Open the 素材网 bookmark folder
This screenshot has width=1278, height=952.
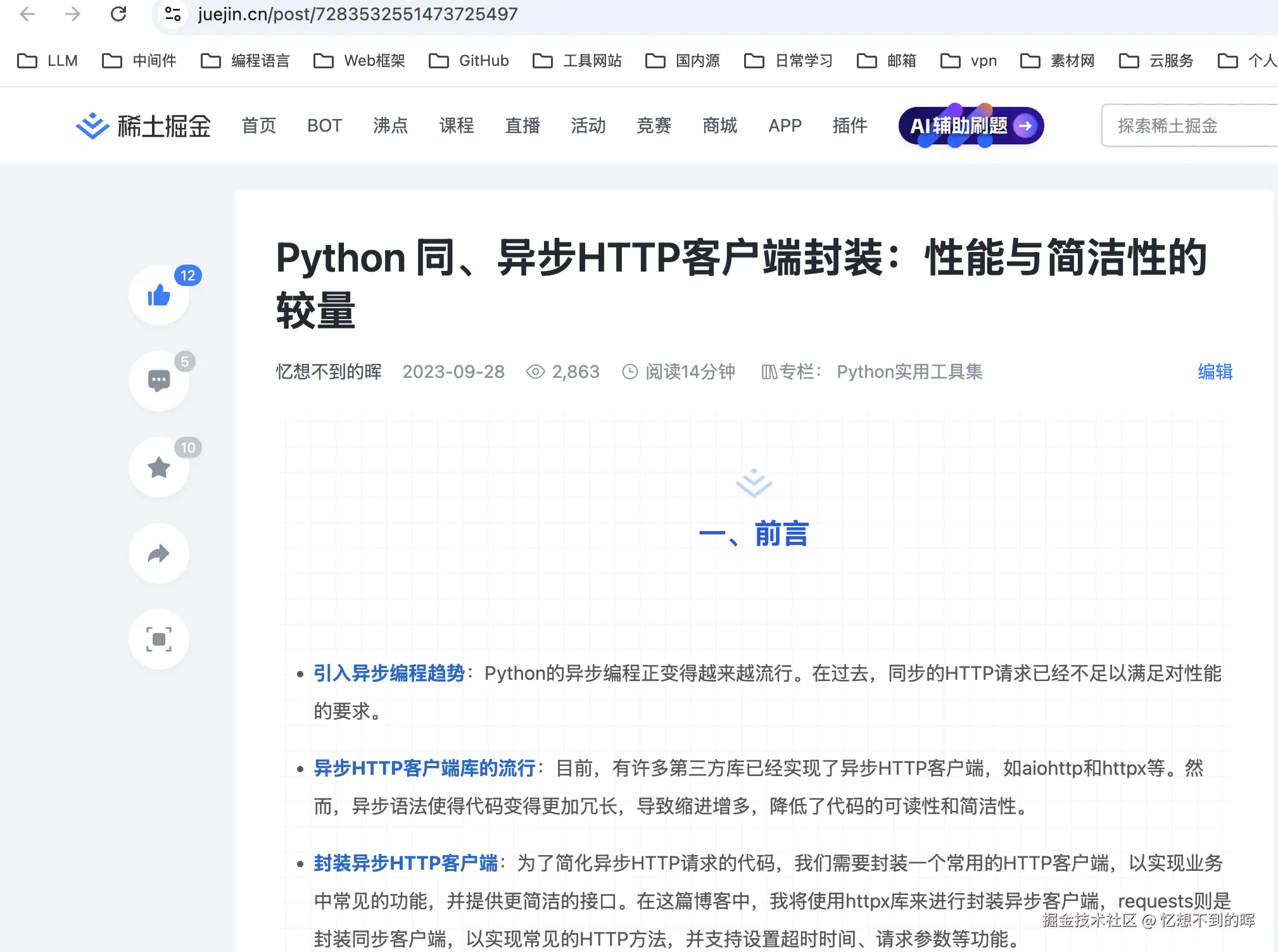click(x=1058, y=61)
